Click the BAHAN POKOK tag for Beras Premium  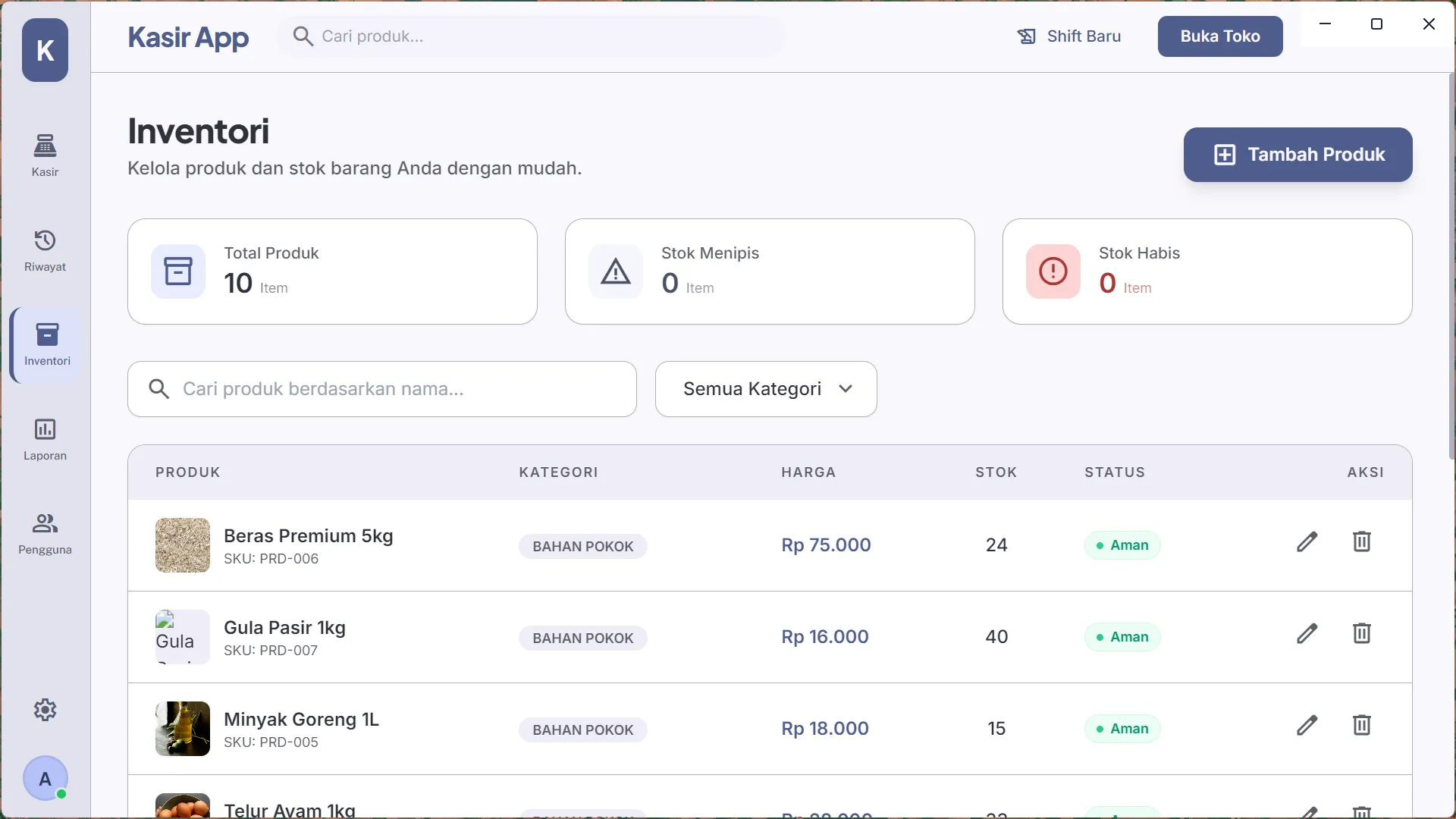tap(582, 547)
